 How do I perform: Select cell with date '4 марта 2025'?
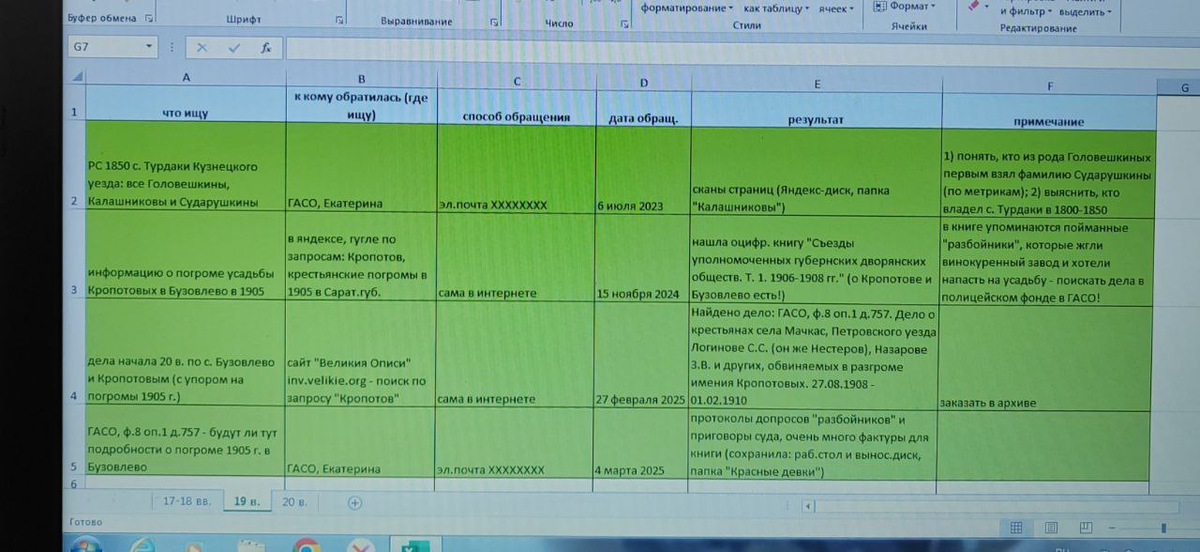[x=642, y=444]
